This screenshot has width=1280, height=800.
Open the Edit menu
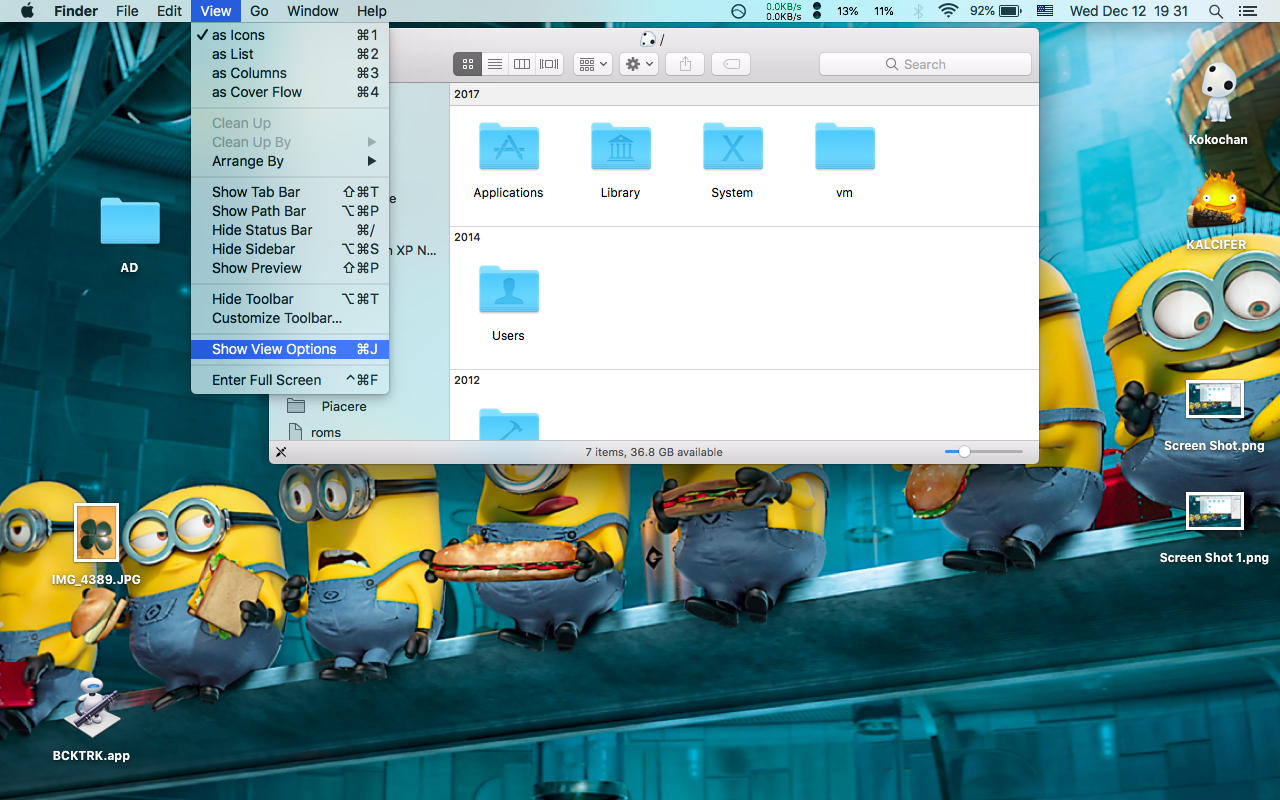169,11
